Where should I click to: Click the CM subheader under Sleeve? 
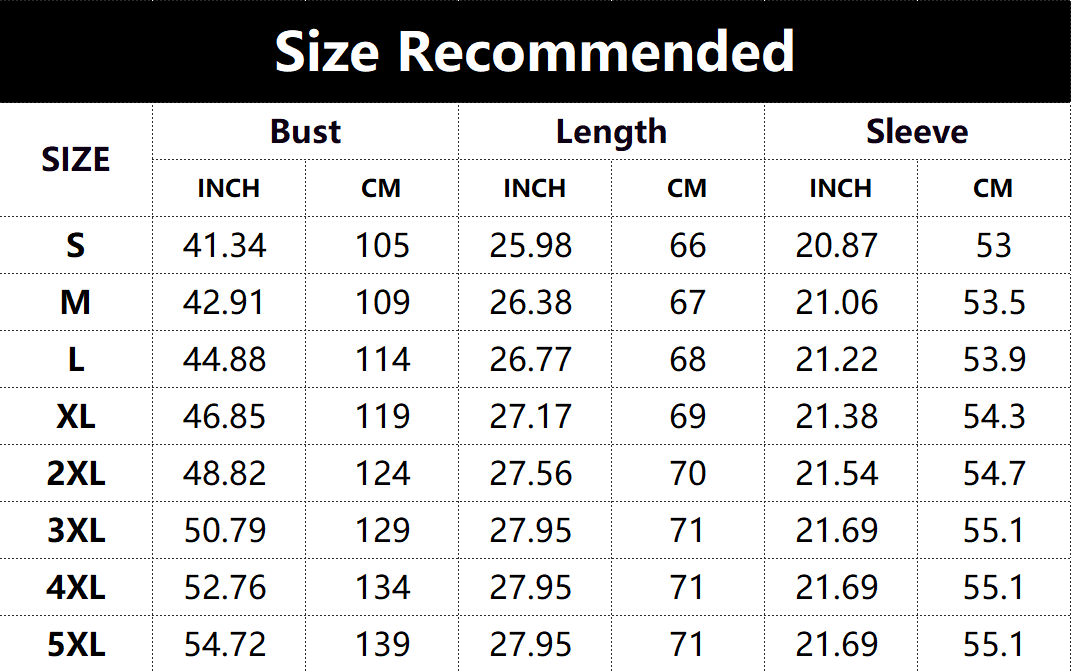pyautogui.click(x=993, y=188)
